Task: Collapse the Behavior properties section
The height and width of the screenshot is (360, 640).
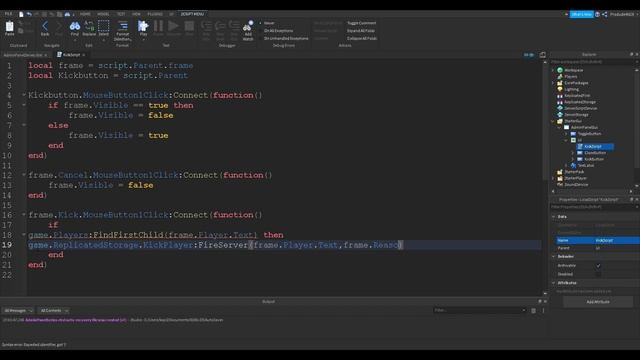Action: point(554,257)
